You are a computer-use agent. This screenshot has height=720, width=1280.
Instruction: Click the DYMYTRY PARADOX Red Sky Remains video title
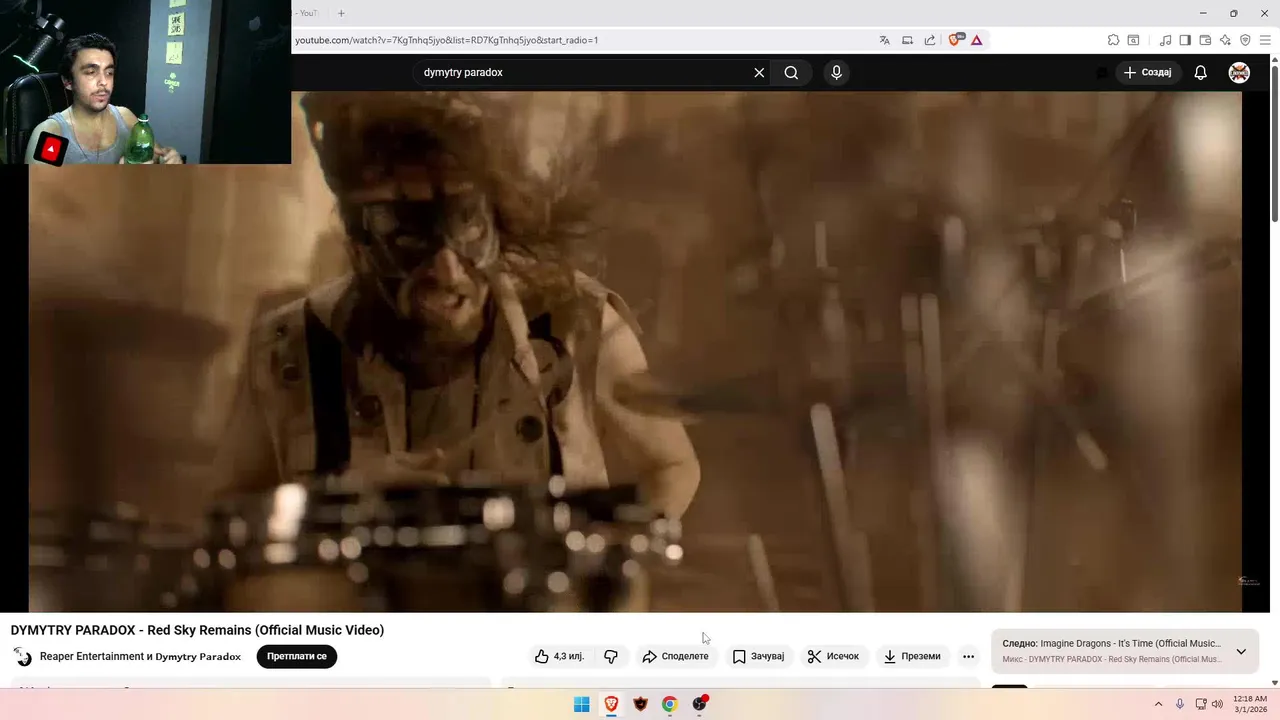[x=197, y=630]
